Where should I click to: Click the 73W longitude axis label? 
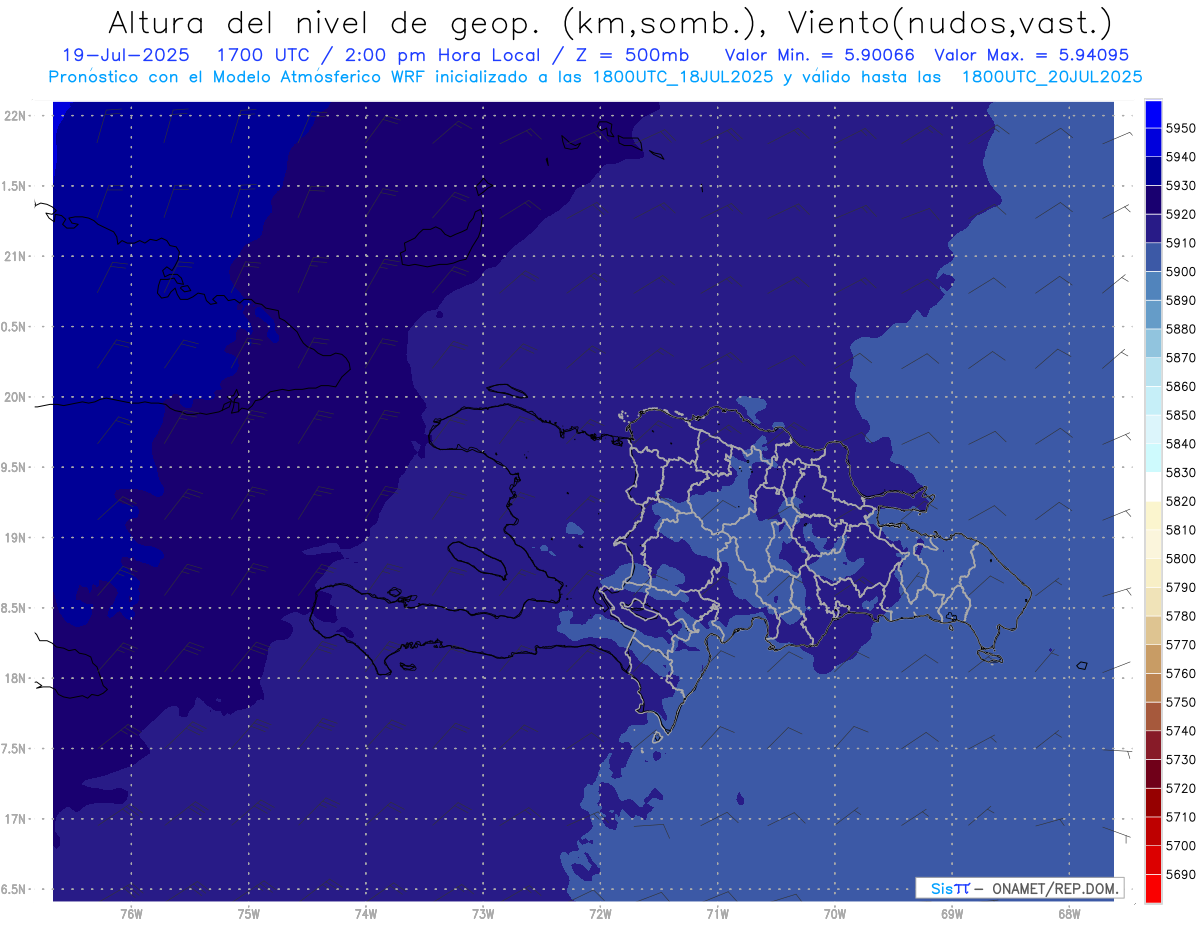click(483, 913)
